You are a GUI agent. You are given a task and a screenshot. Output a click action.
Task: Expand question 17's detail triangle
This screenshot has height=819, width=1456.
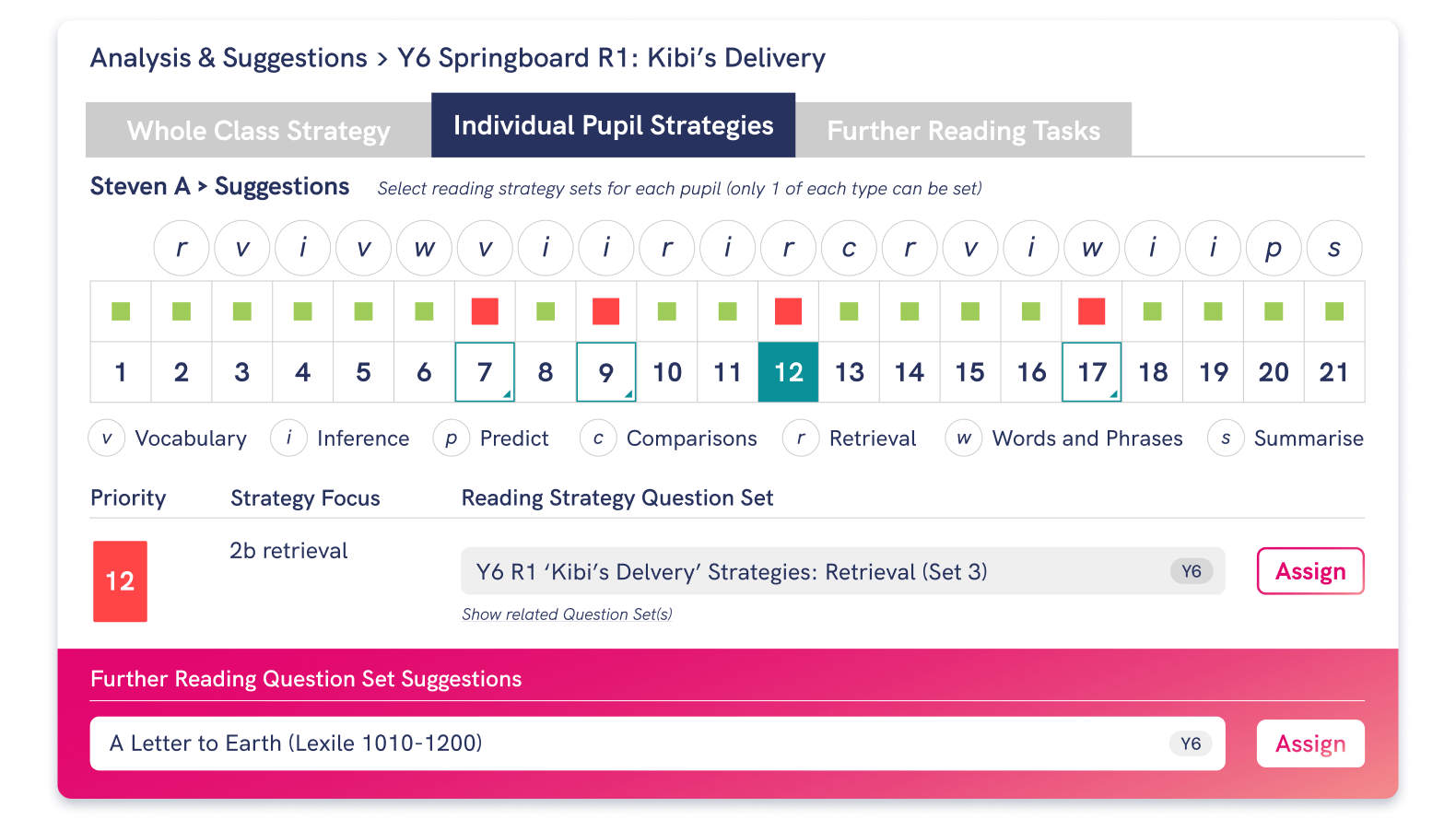[1114, 394]
